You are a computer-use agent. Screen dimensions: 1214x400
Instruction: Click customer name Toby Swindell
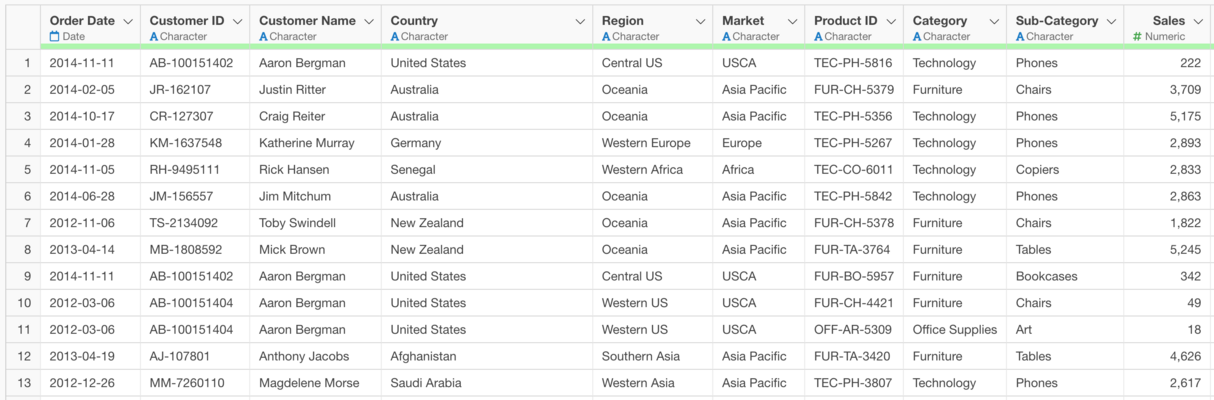298,223
